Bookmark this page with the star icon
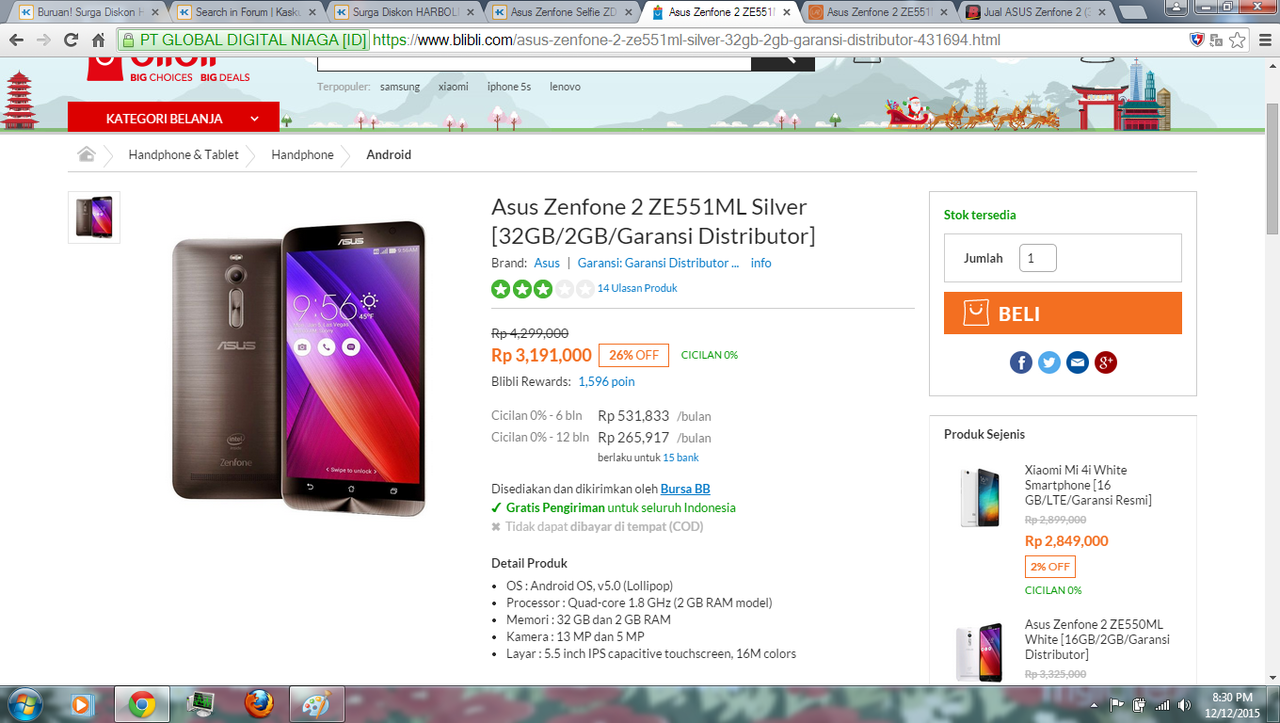The height and width of the screenshot is (723, 1280). pos(1238,41)
